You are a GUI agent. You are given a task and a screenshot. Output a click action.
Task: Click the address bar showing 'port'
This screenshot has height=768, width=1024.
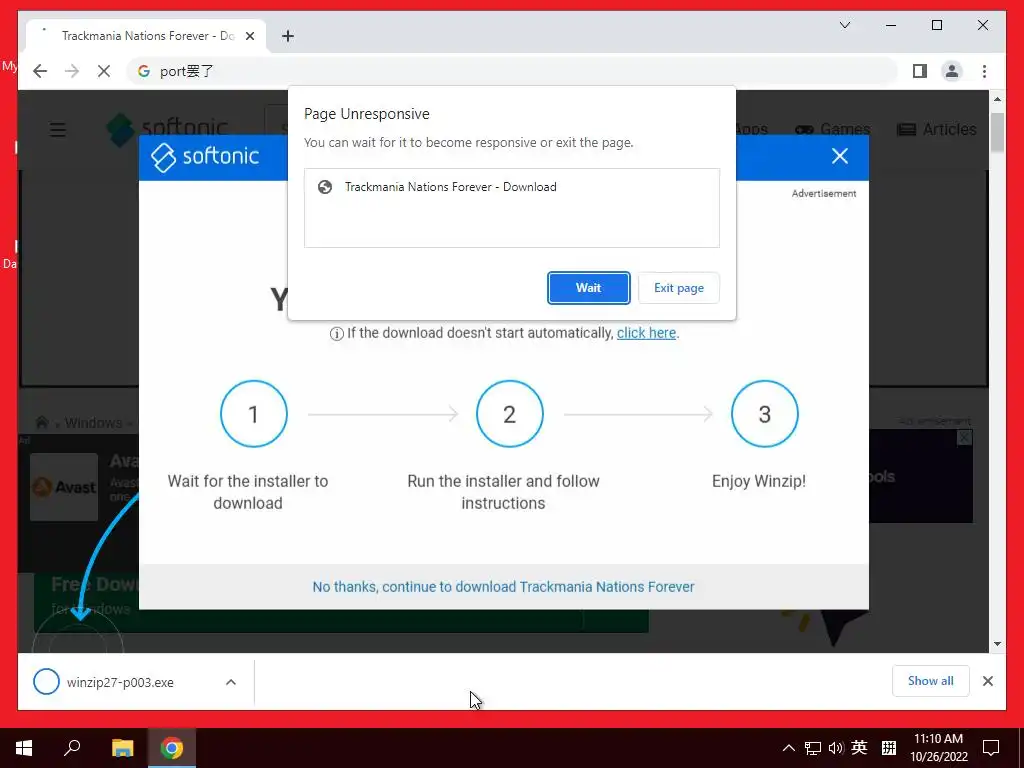512,71
